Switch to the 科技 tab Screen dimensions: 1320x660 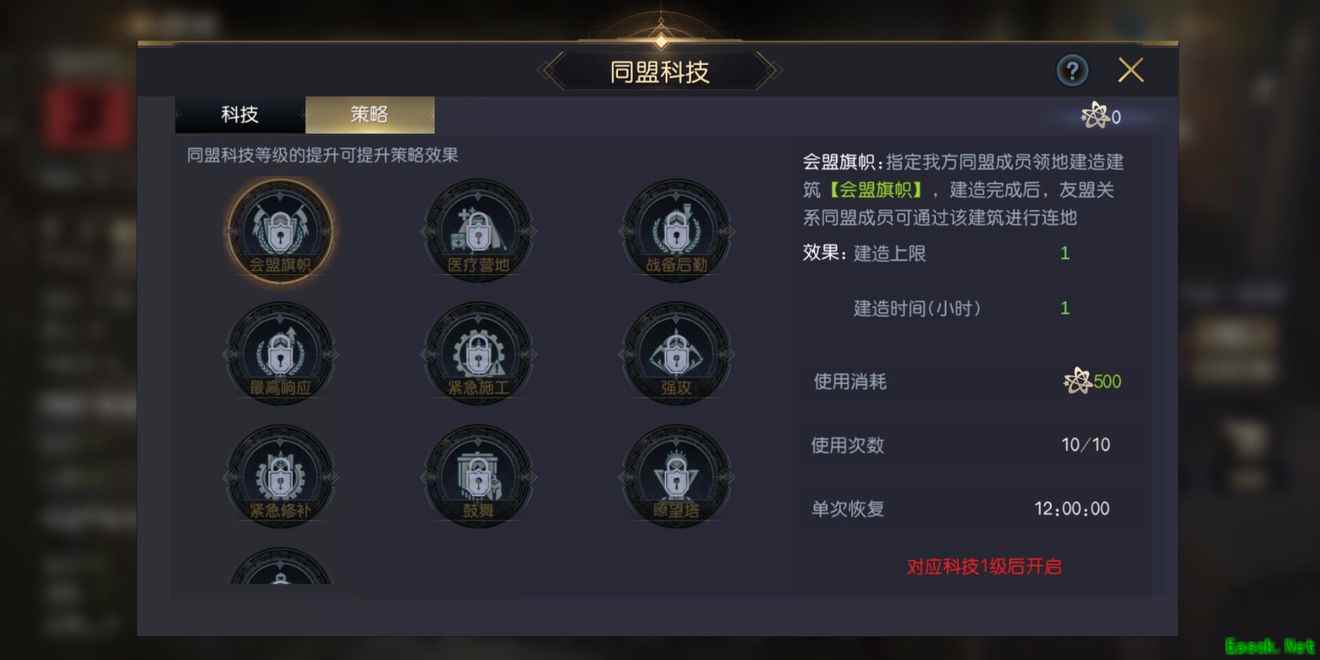tap(240, 115)
